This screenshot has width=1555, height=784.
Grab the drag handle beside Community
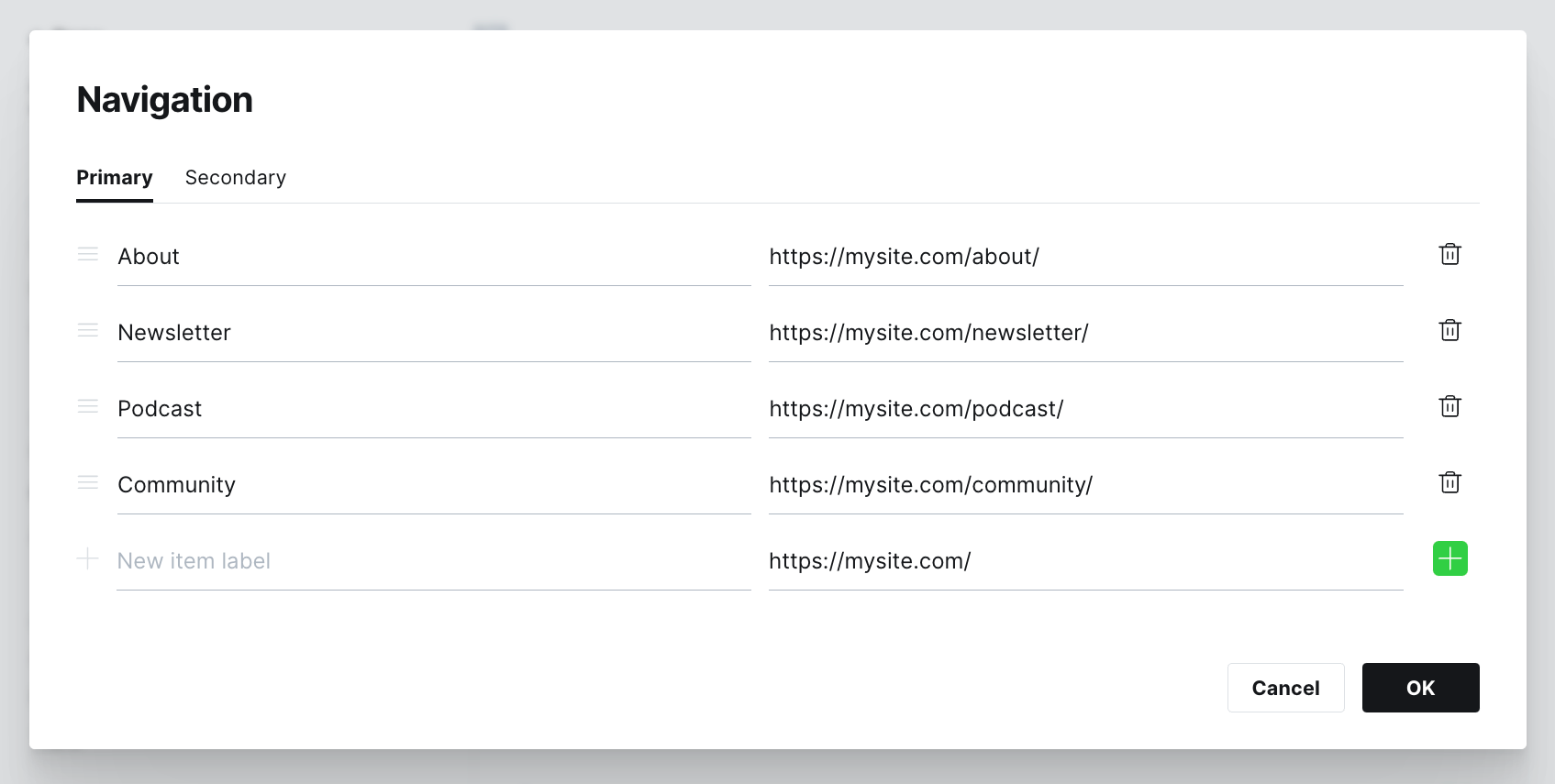tap(87, 482)
